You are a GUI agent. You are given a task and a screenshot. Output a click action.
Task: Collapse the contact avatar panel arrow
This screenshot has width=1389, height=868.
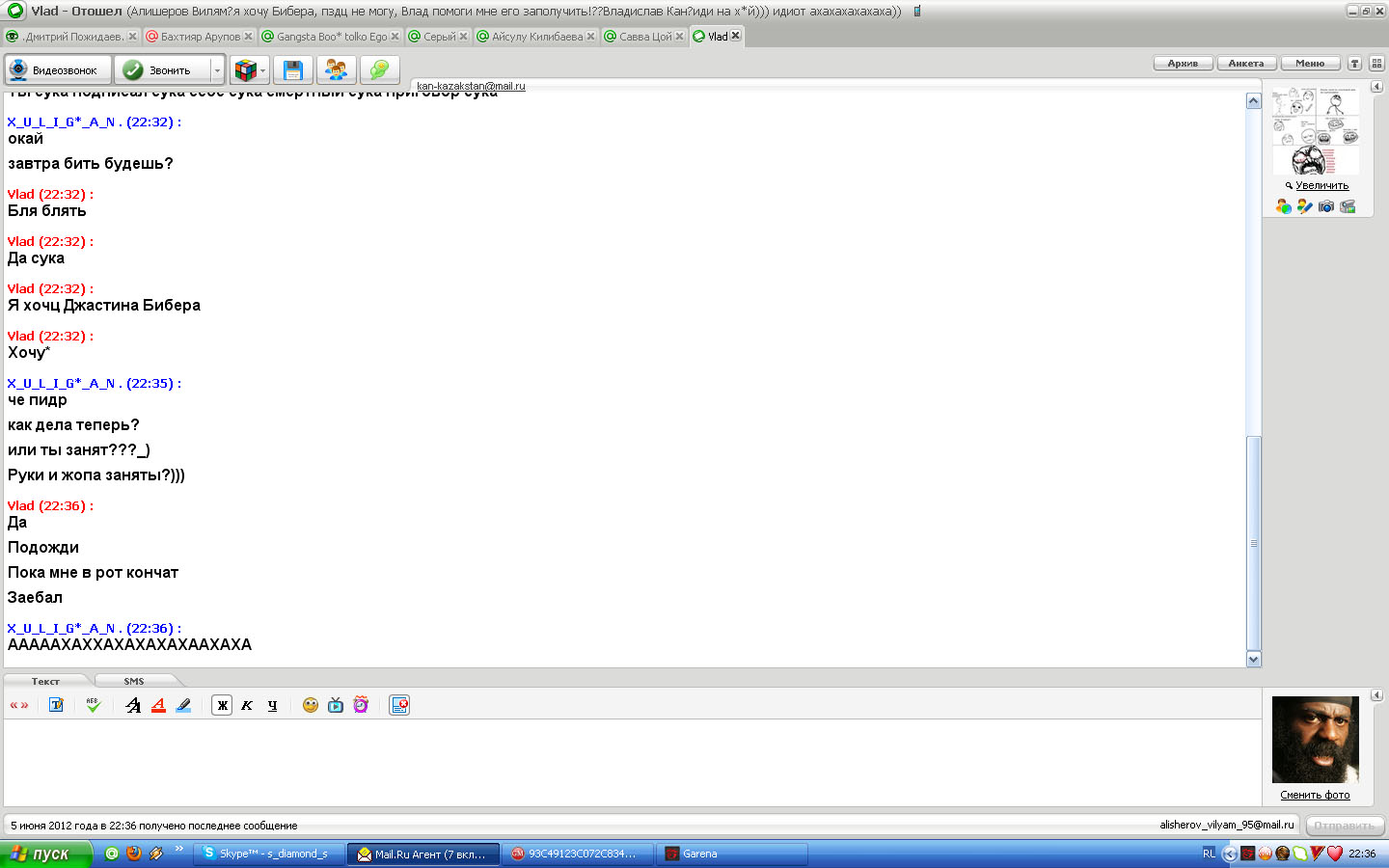point(1376,87)
